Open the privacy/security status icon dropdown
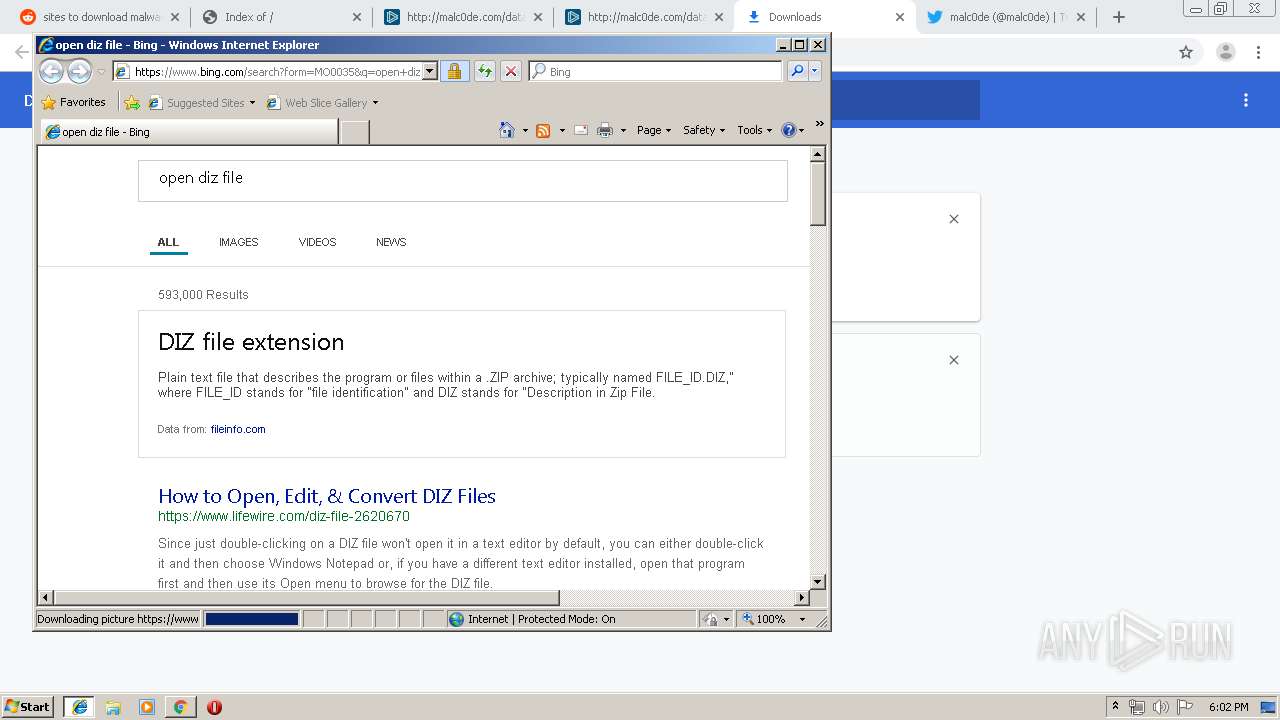Image resolution: width=1280 pixels, height=720 pixels. [x=716, y=619]
